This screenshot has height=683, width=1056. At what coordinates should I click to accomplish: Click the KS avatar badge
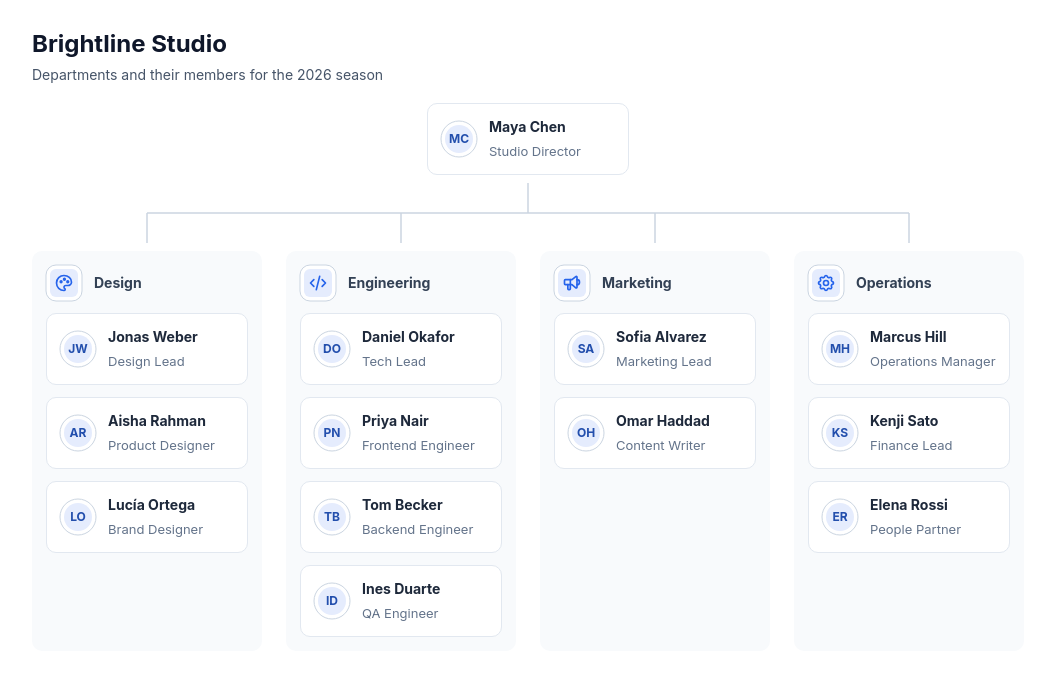click(840, 433)
